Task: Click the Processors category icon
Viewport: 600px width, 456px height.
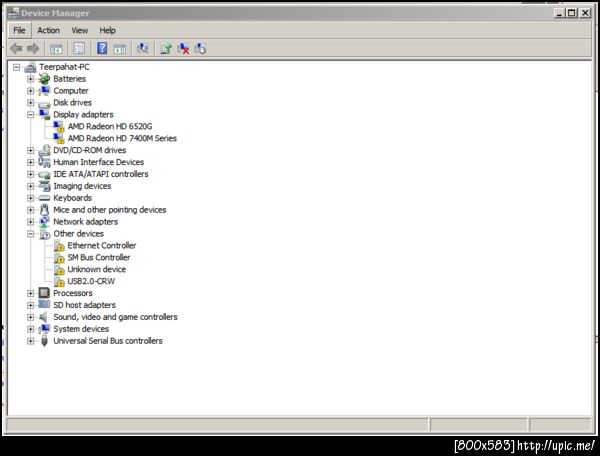Action: (x=44, y=293)
